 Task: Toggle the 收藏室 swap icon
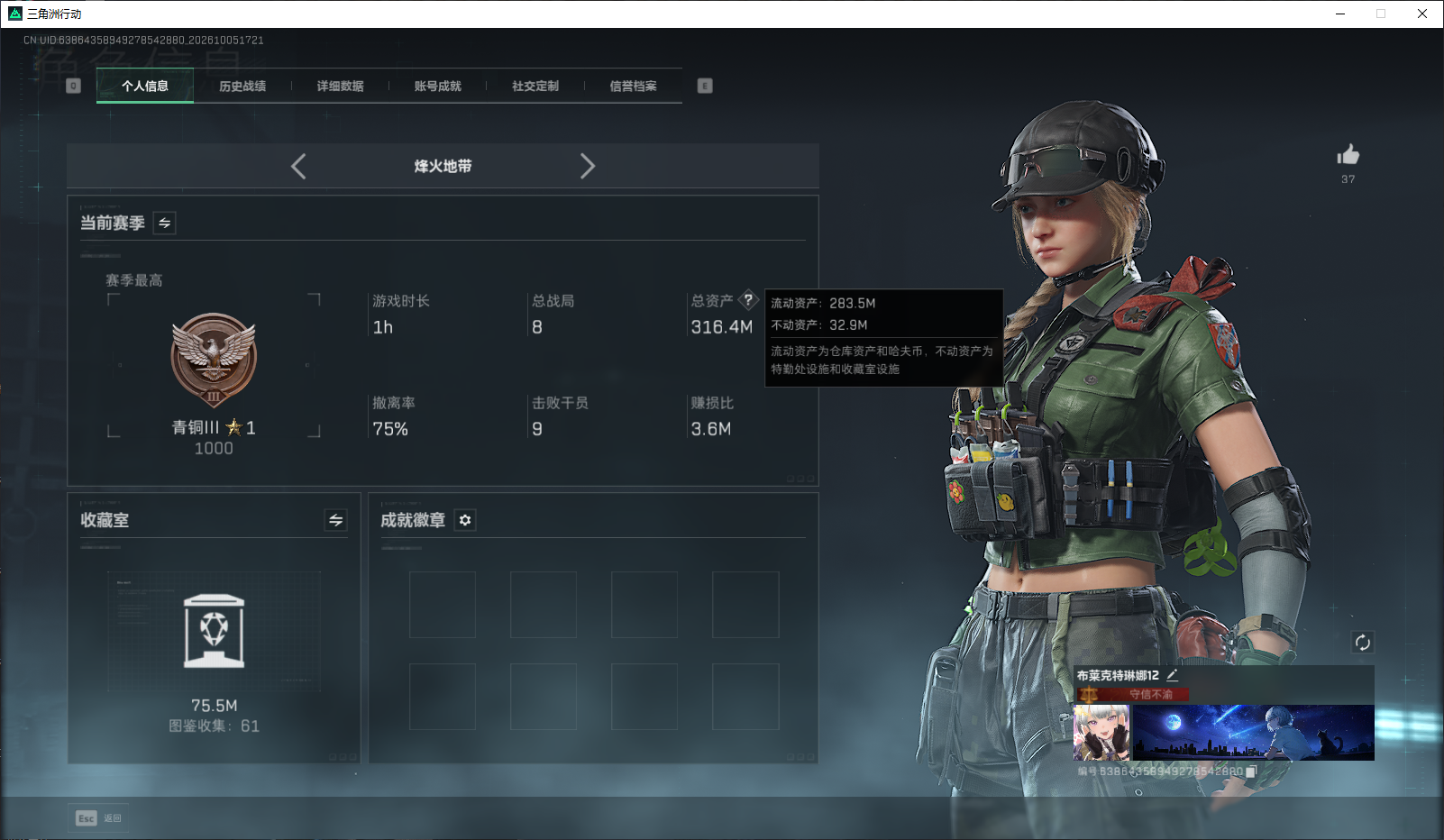pyautogui.click(x=335, y=520)
